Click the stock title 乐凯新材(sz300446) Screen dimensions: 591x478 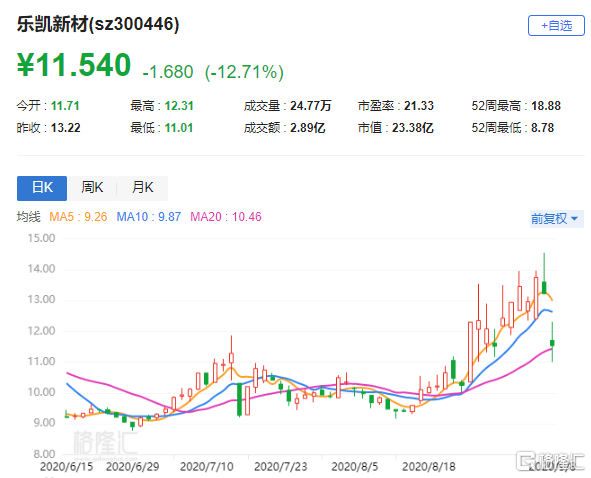point(98,25)
